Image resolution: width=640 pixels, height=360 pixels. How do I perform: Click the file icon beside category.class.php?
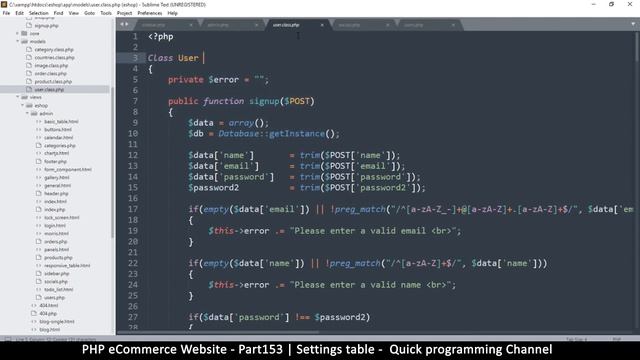(x=29, y=49)
